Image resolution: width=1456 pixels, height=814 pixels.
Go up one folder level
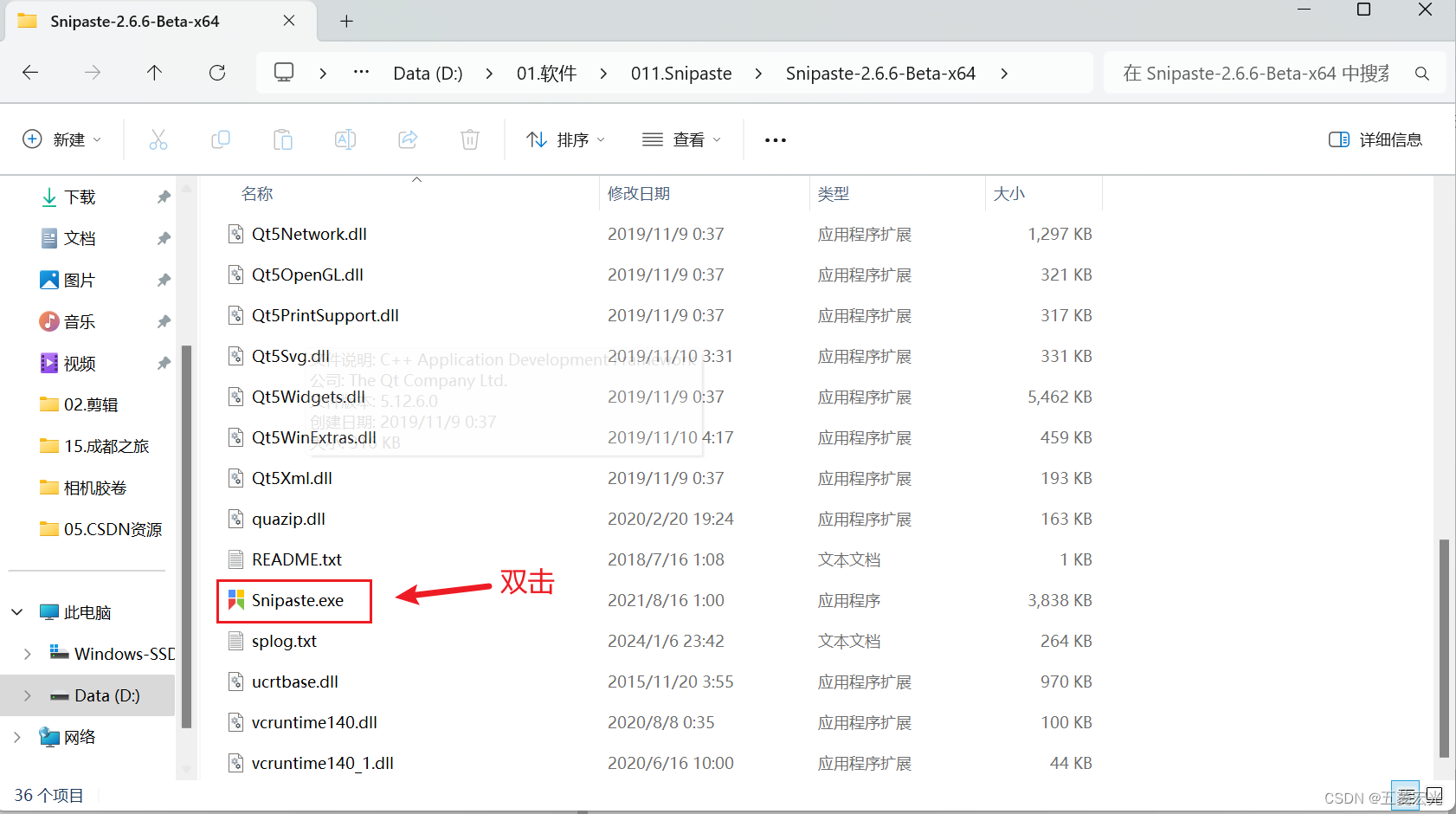click(155, 73)
